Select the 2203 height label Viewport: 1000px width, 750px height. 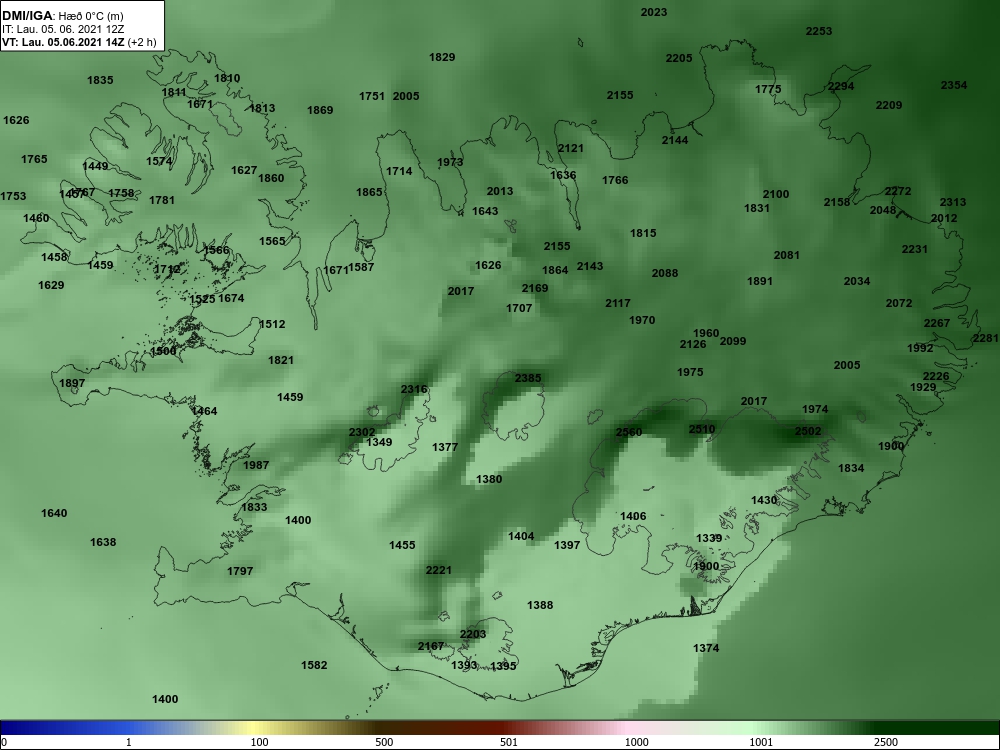tap(473, 635)
